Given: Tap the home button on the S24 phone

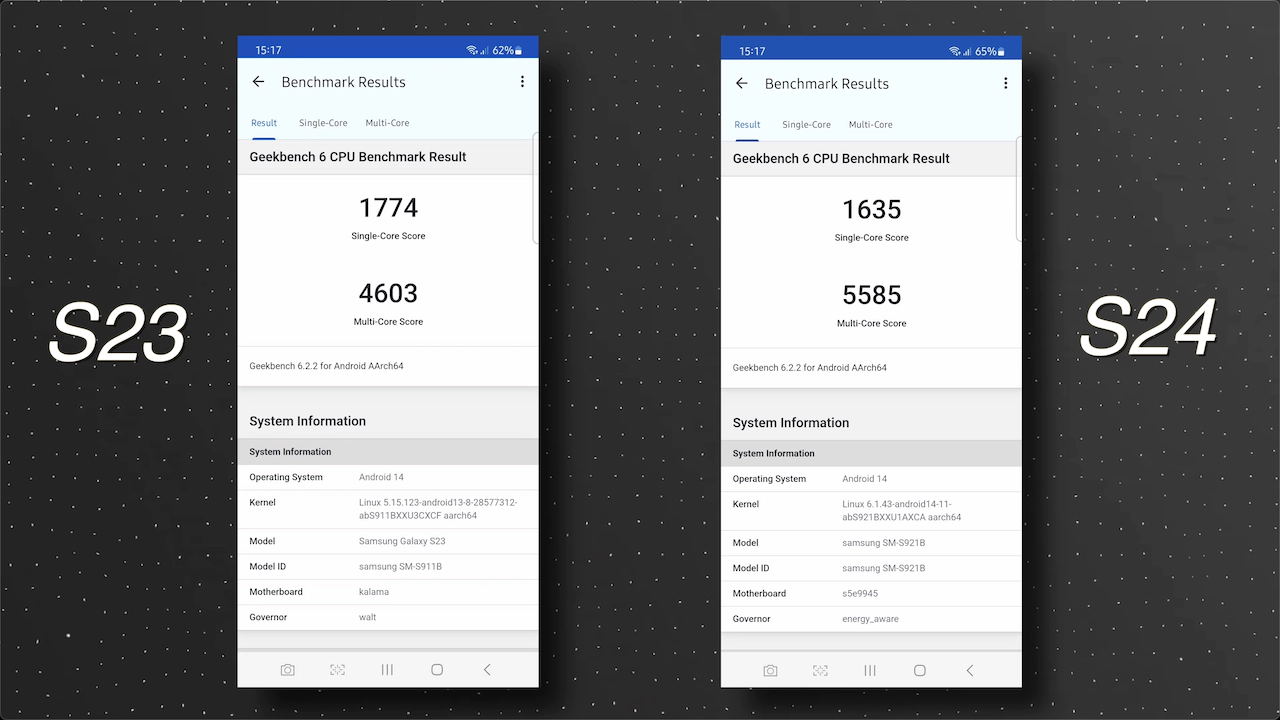Looking at the screenshot, I should (x=920, y=671).
